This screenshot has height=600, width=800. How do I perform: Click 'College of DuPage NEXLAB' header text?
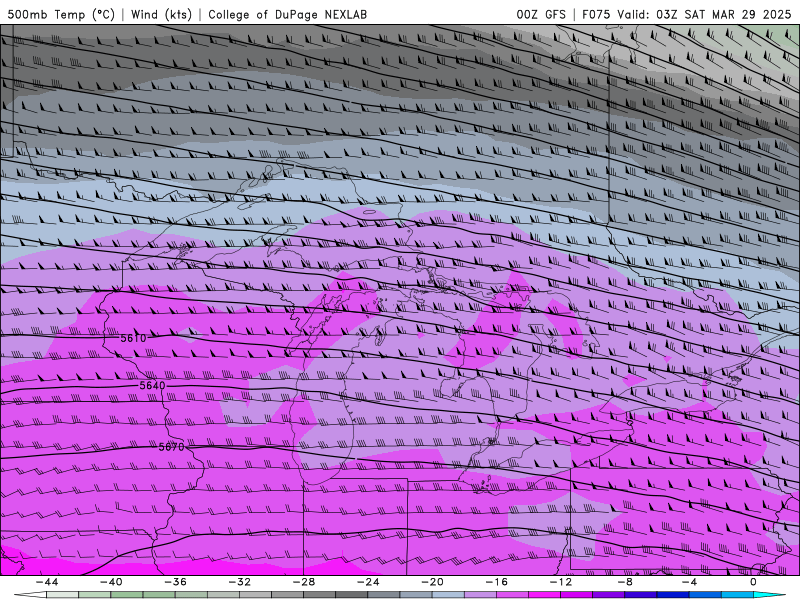287,14
